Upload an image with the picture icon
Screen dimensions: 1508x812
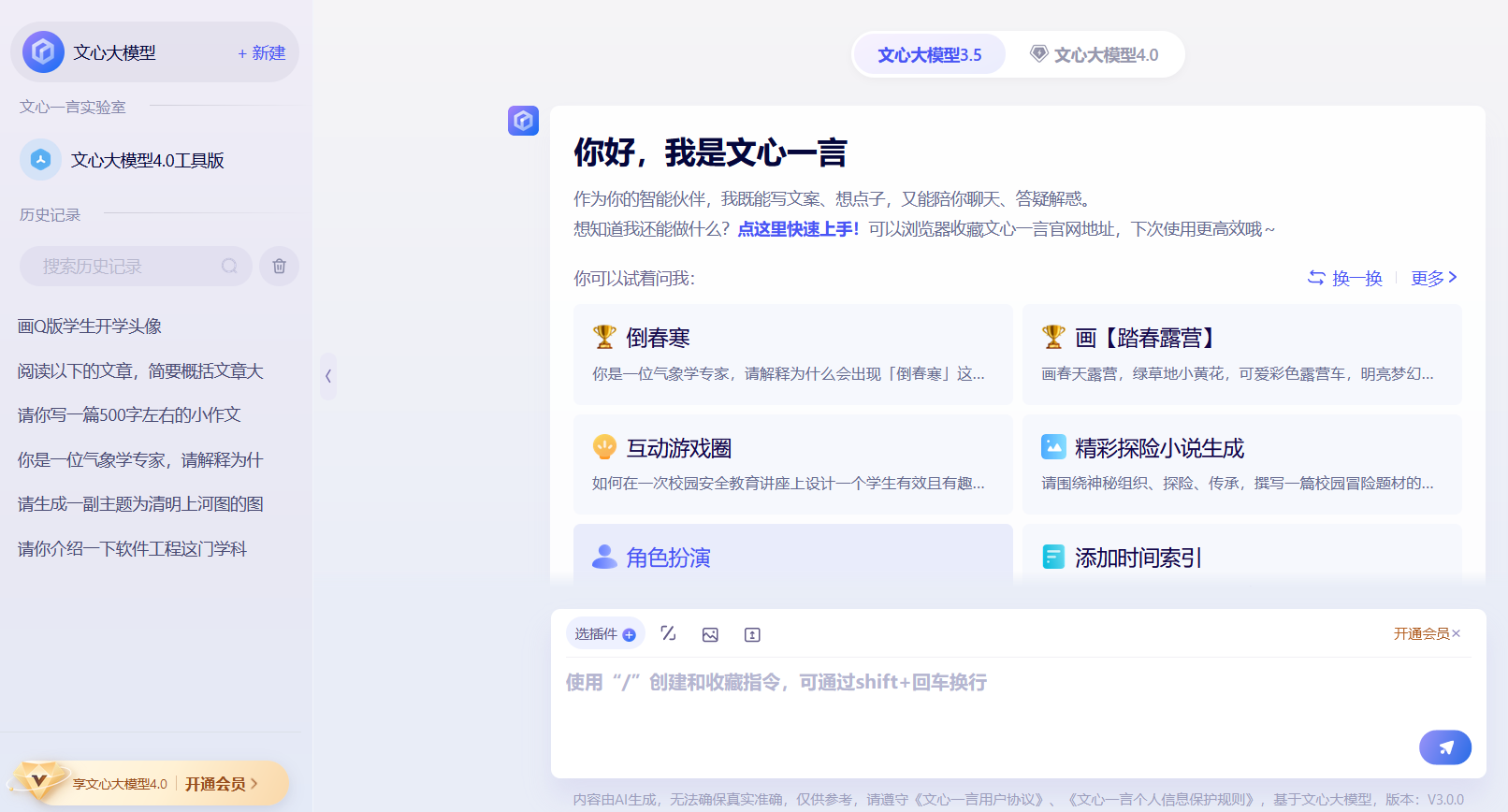(710, 634)
